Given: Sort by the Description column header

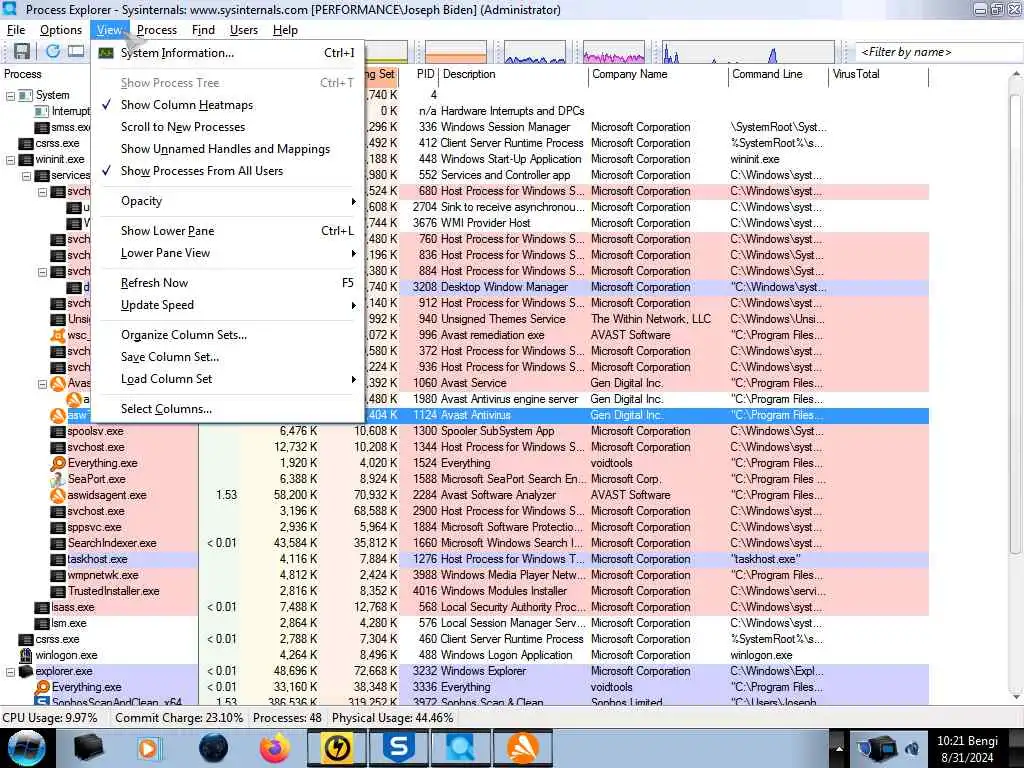Looking at the screenshot, I should [x=469, y=74].
